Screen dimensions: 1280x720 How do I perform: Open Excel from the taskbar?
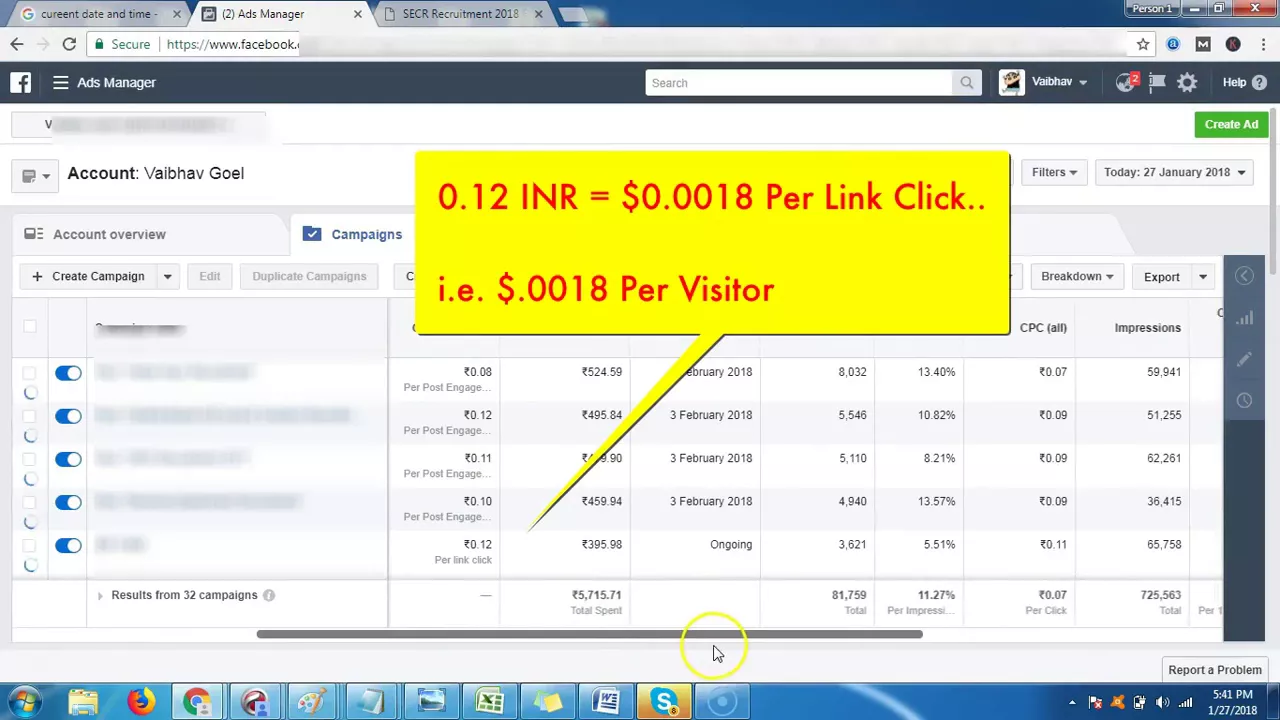(490, 702)
